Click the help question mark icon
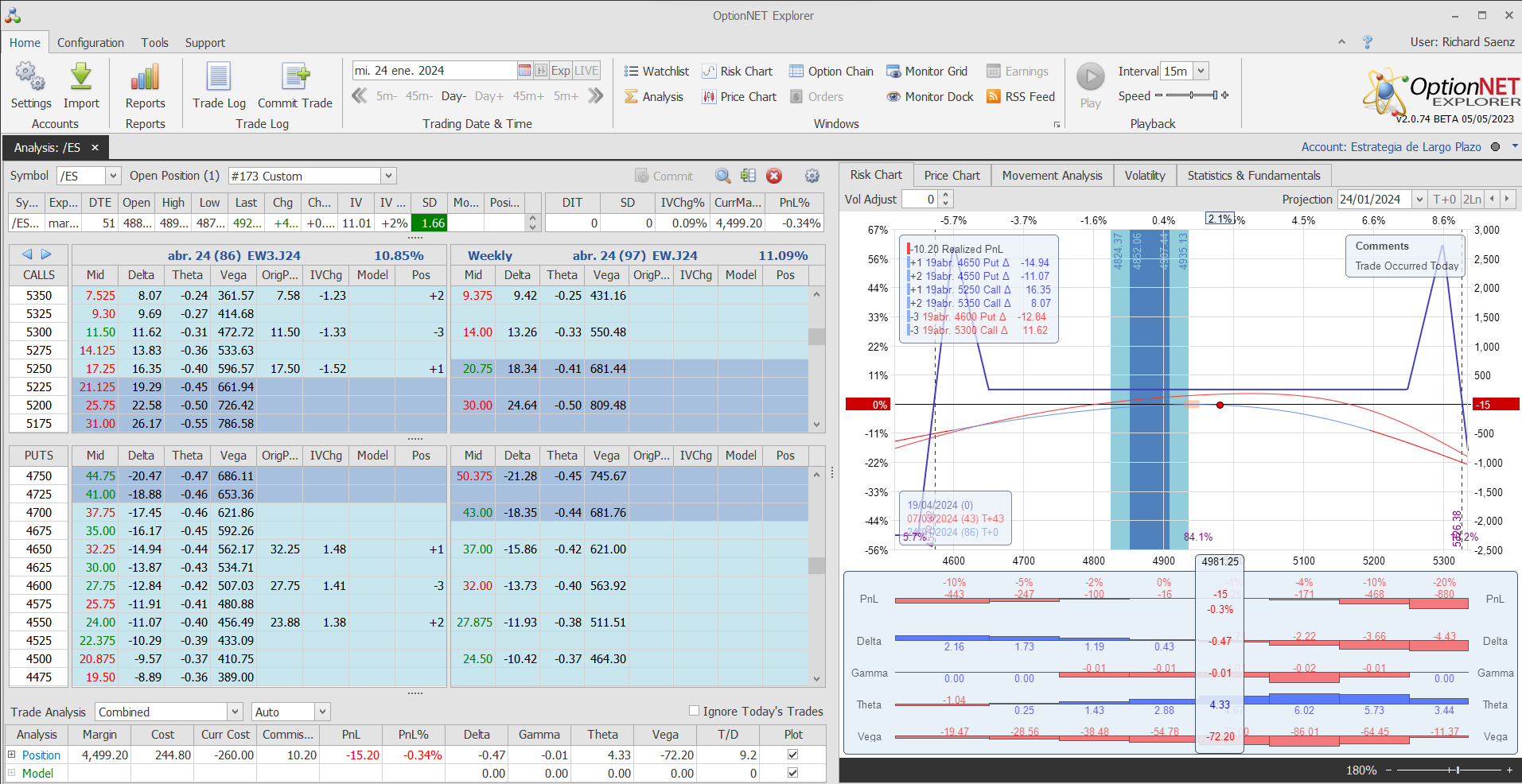This screenshot has width=1522, height=784. [x=1368, y=42]
